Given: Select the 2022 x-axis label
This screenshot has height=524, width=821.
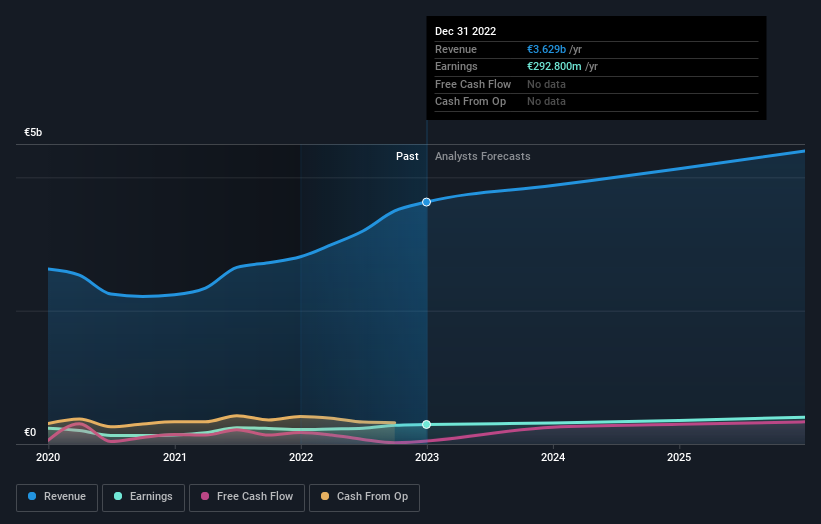Looking at the screenshot, I should [x=301, y=457].
